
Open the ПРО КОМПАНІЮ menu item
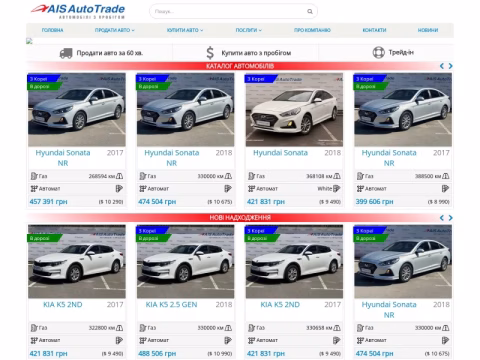312,30
